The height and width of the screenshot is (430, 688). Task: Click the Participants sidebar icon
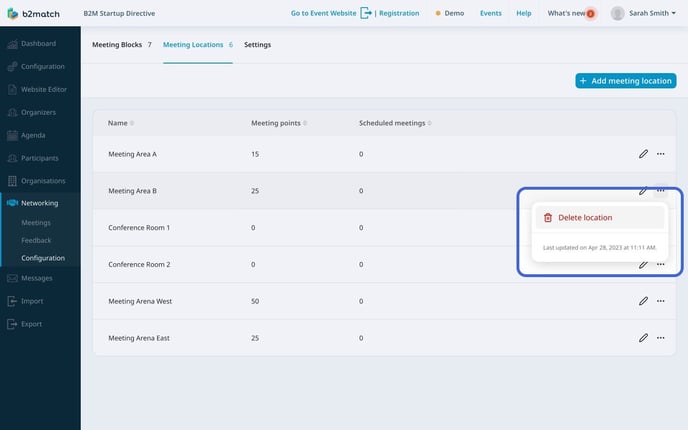click(12, 158)
